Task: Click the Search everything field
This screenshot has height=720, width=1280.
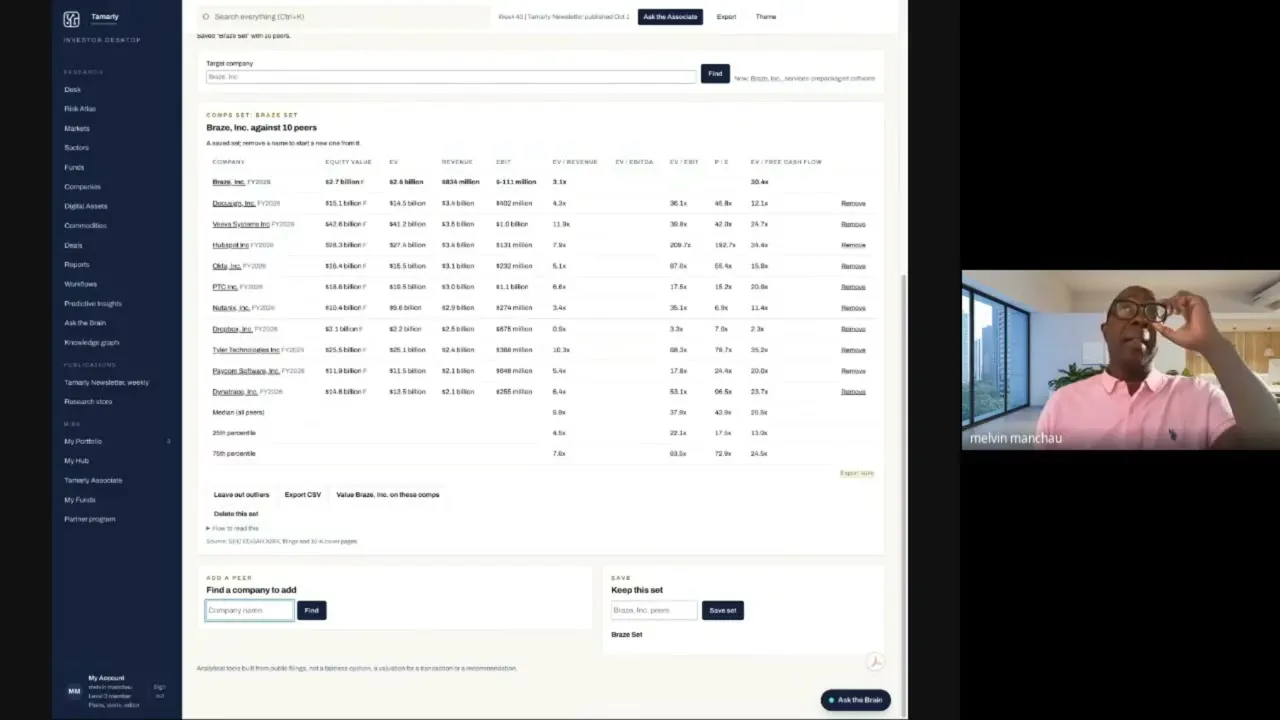Action: click(344, 17)
